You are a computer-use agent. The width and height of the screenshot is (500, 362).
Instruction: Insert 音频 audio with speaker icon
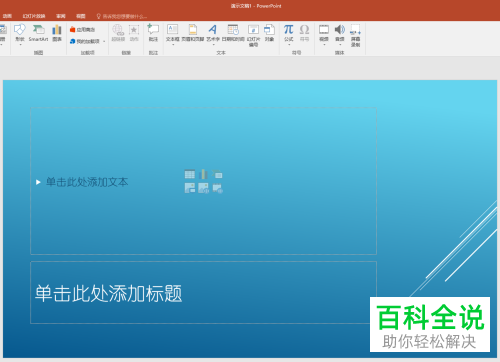coord(340,33)
